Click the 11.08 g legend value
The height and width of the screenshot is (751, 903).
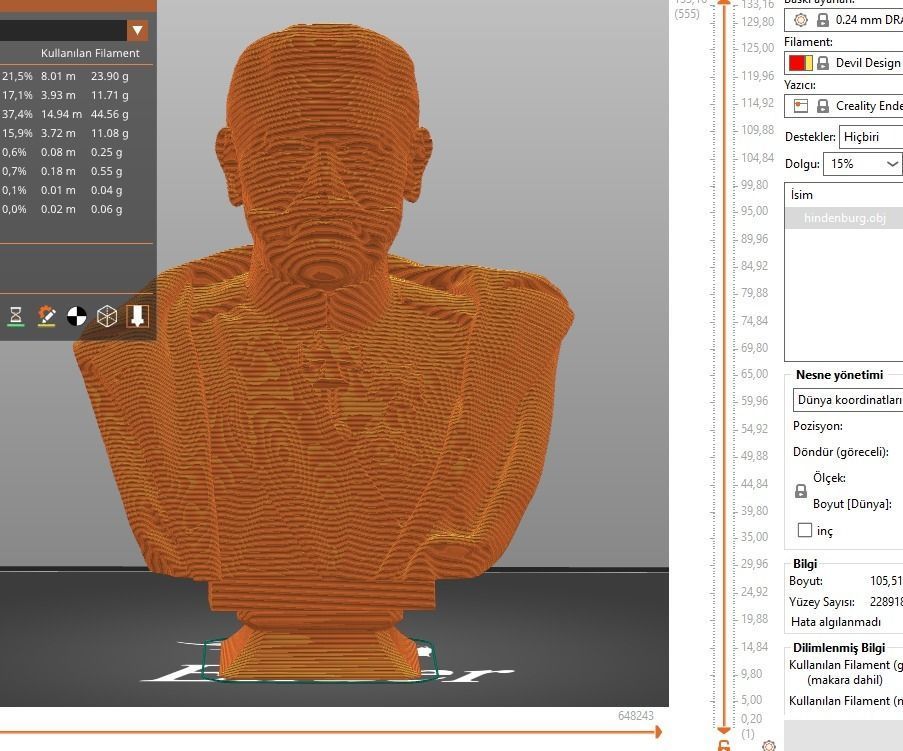tap(109, 133)
